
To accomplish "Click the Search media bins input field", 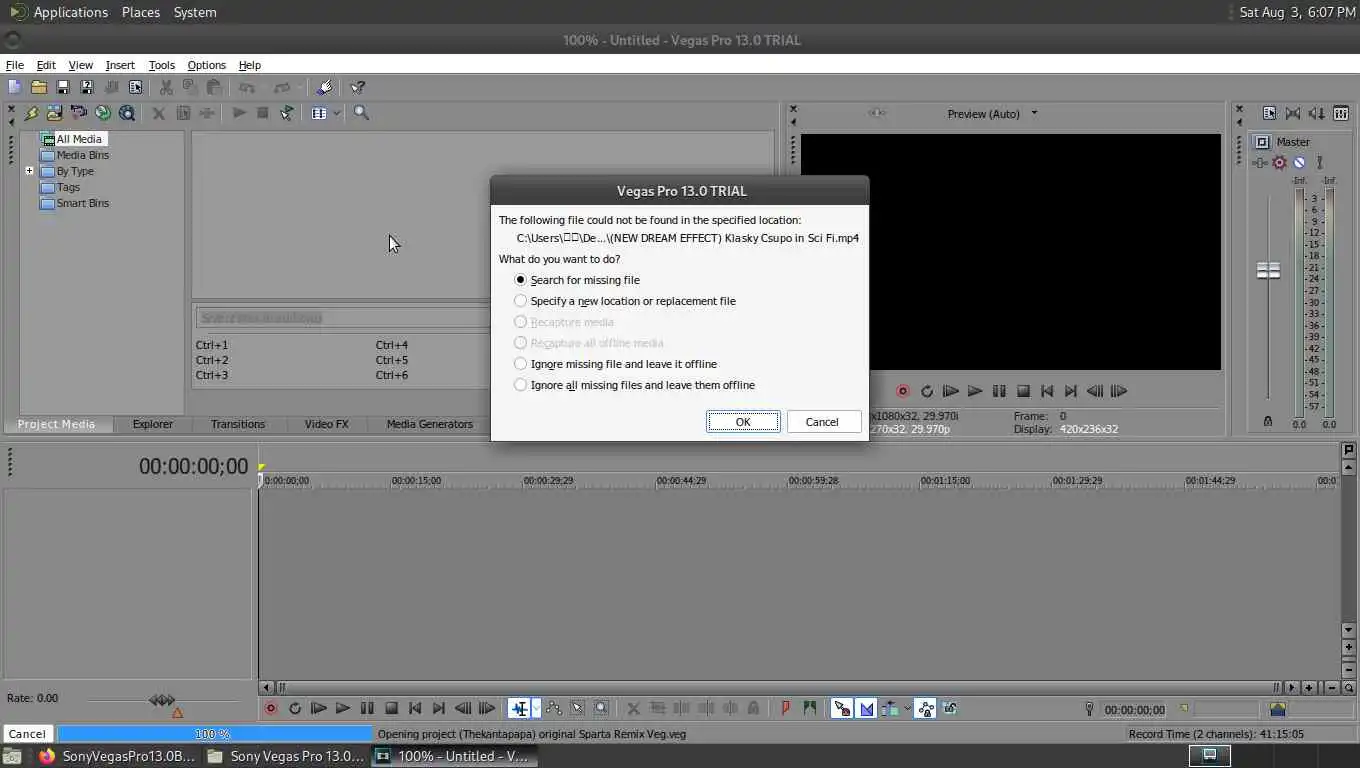I will (x=342, y=318).
